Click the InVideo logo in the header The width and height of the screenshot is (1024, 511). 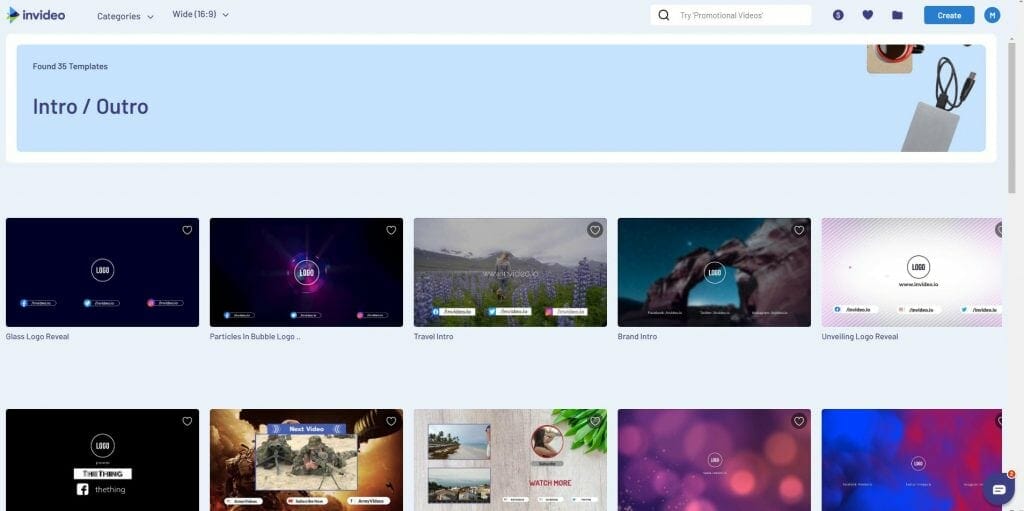(36, 15)
